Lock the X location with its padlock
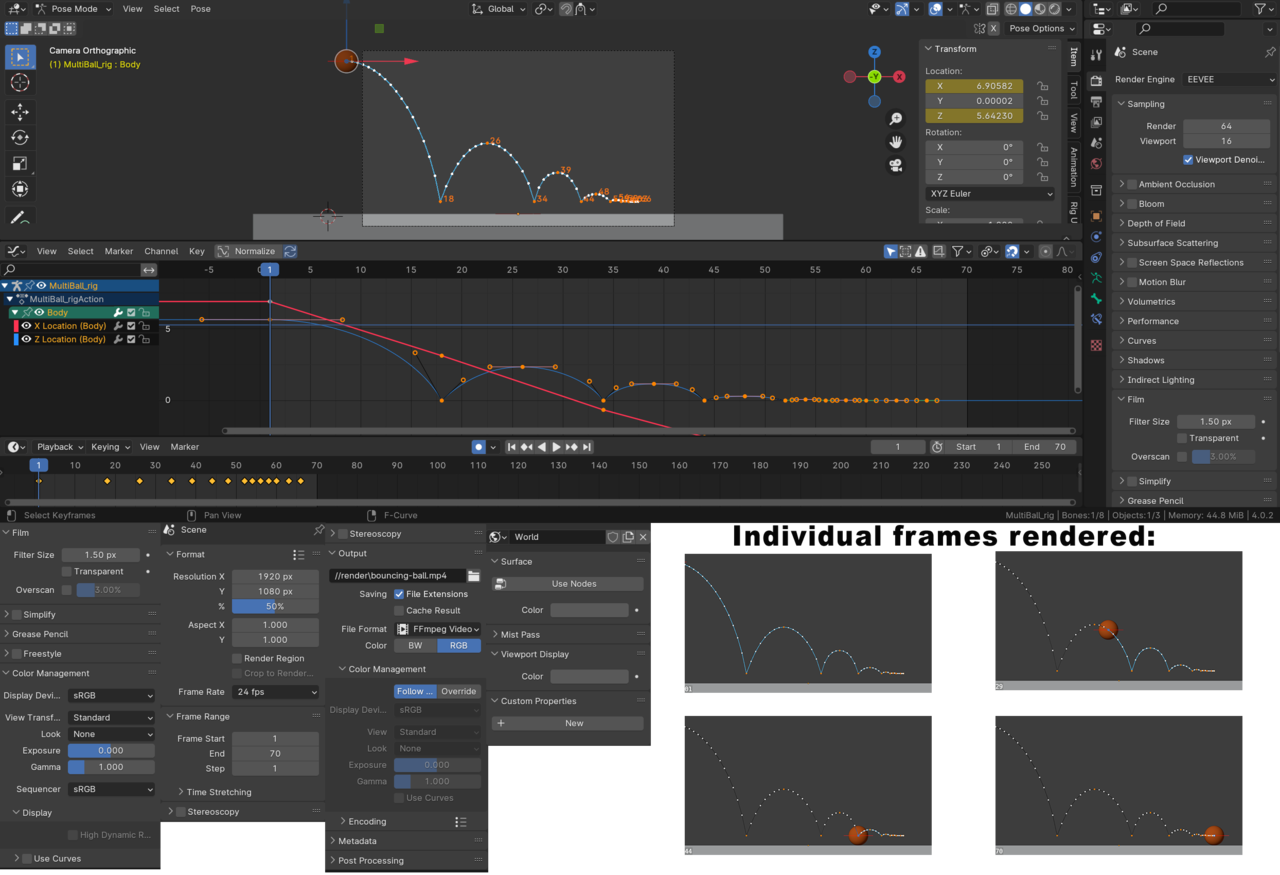 pyautogui.click(x=1042, y=87)
